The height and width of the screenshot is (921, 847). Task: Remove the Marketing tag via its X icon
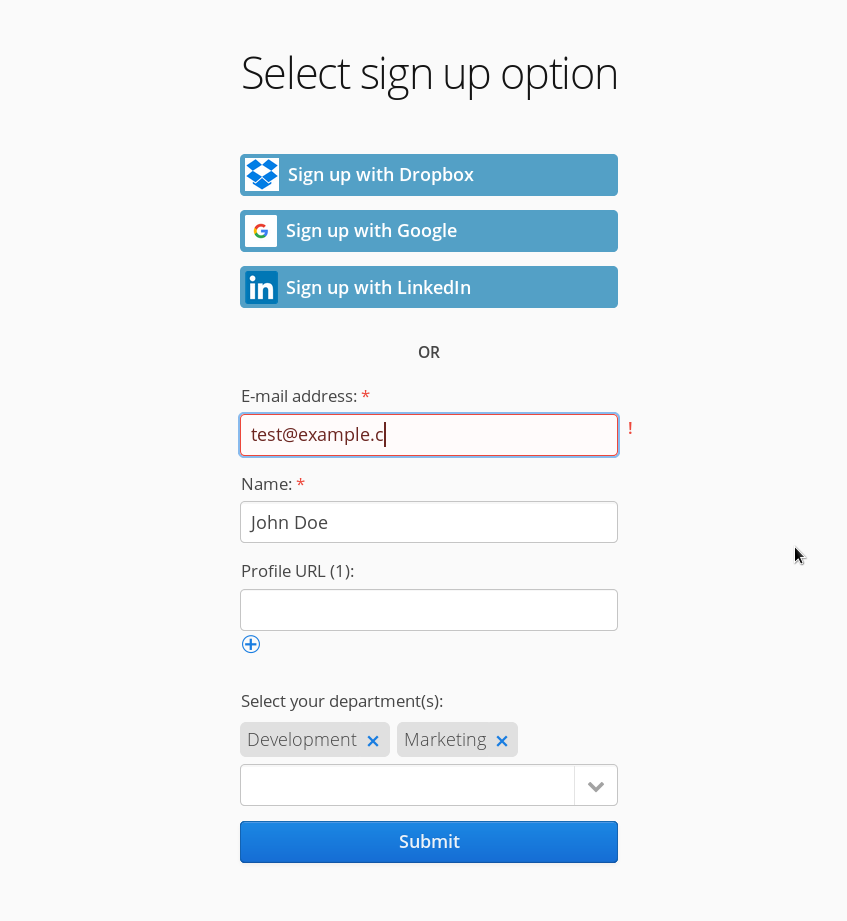point(501,741)
